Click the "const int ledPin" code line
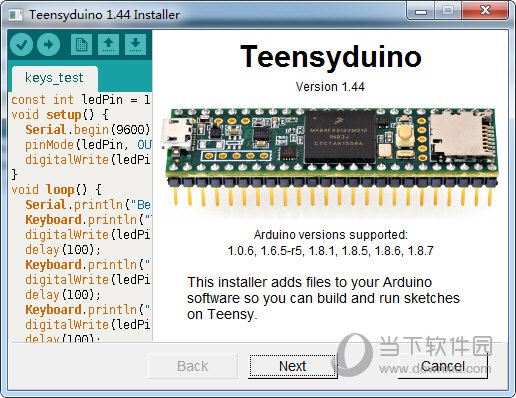The height and width of the screenshot is (398, 516). pos(80,100)
